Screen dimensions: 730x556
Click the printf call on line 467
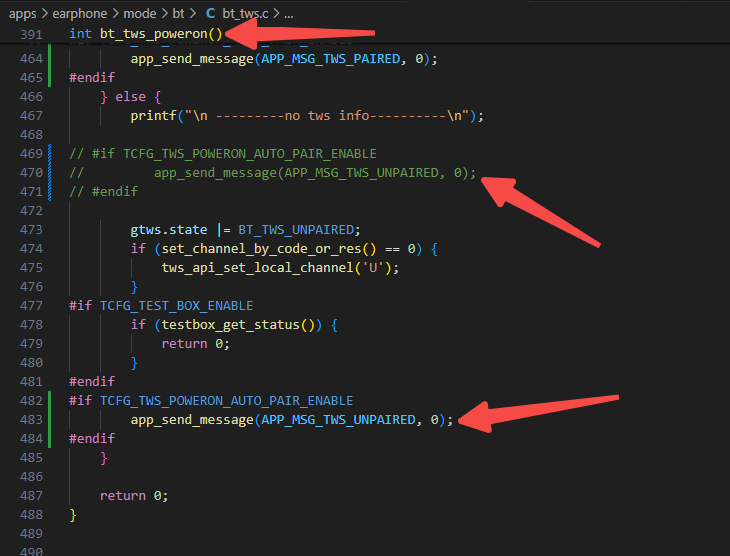click(154, 115)
